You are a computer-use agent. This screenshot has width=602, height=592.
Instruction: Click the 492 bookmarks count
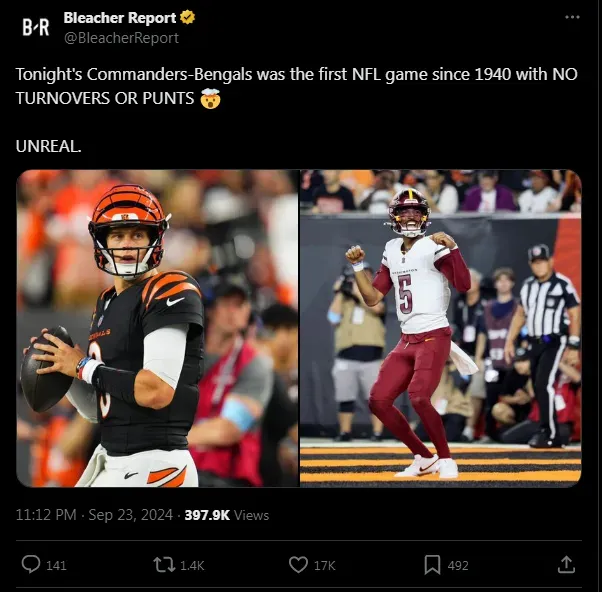pyautogui.click(x=458, y=565)
